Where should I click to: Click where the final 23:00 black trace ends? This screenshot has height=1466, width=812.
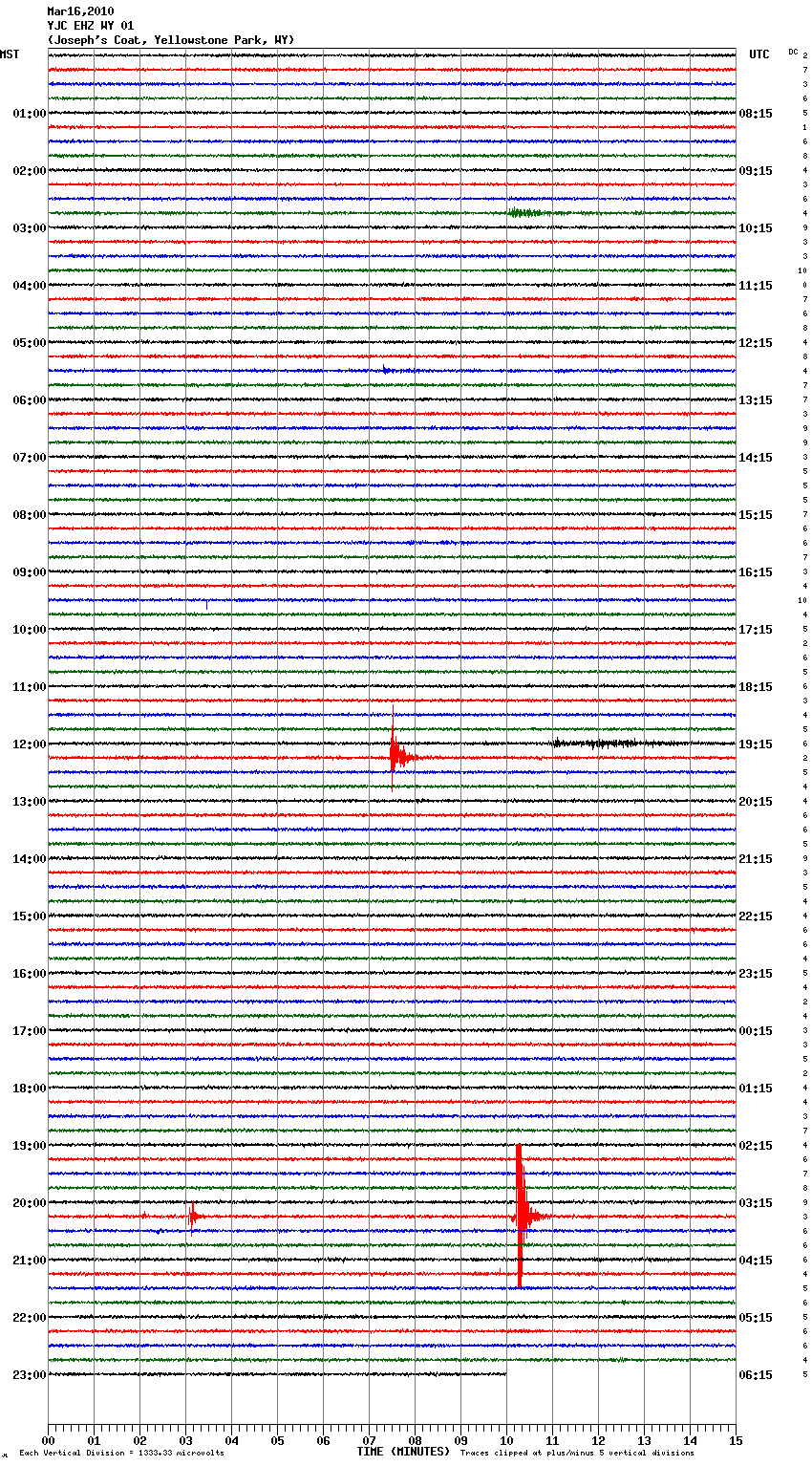click(x=506, y=1374)
